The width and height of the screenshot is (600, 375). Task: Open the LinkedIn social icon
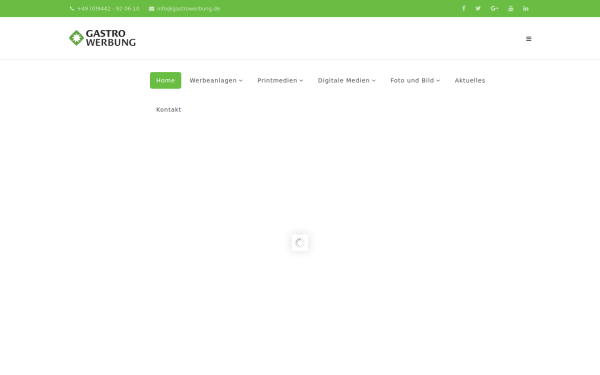[526, 8]
